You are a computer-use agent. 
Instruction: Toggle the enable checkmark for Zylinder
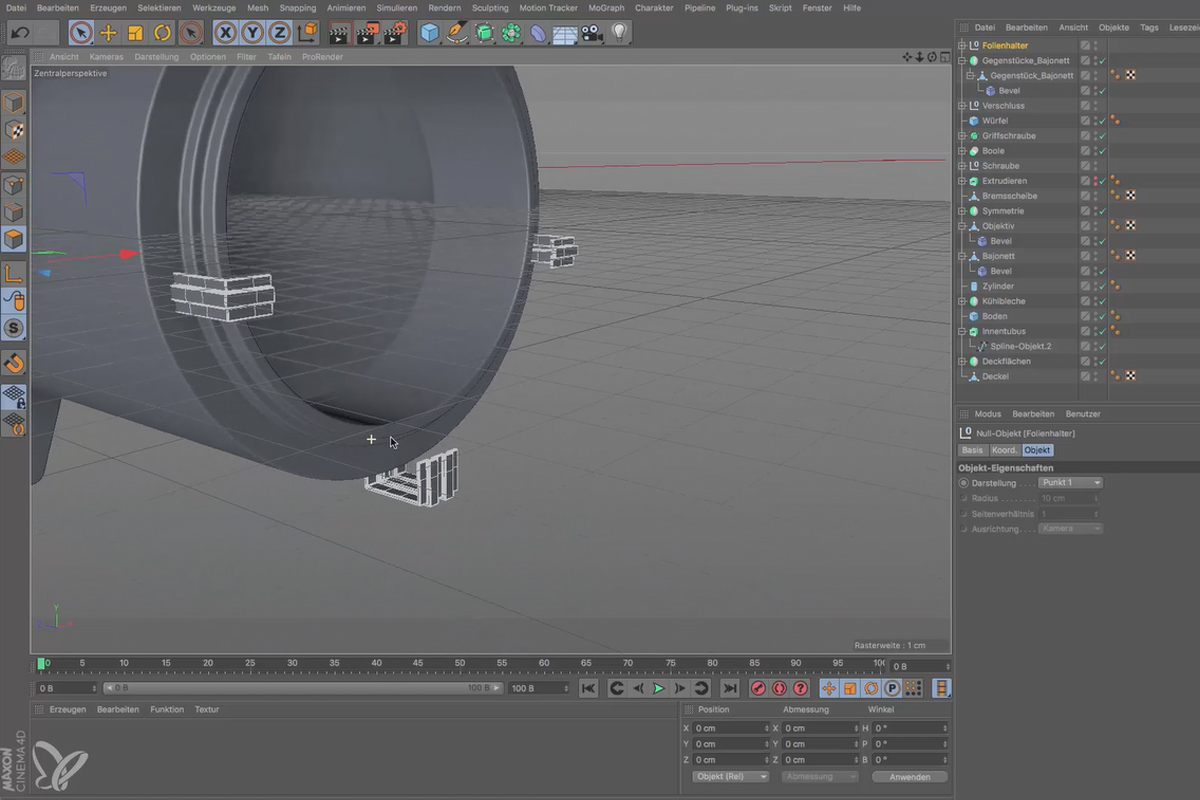click(1102, 286)
